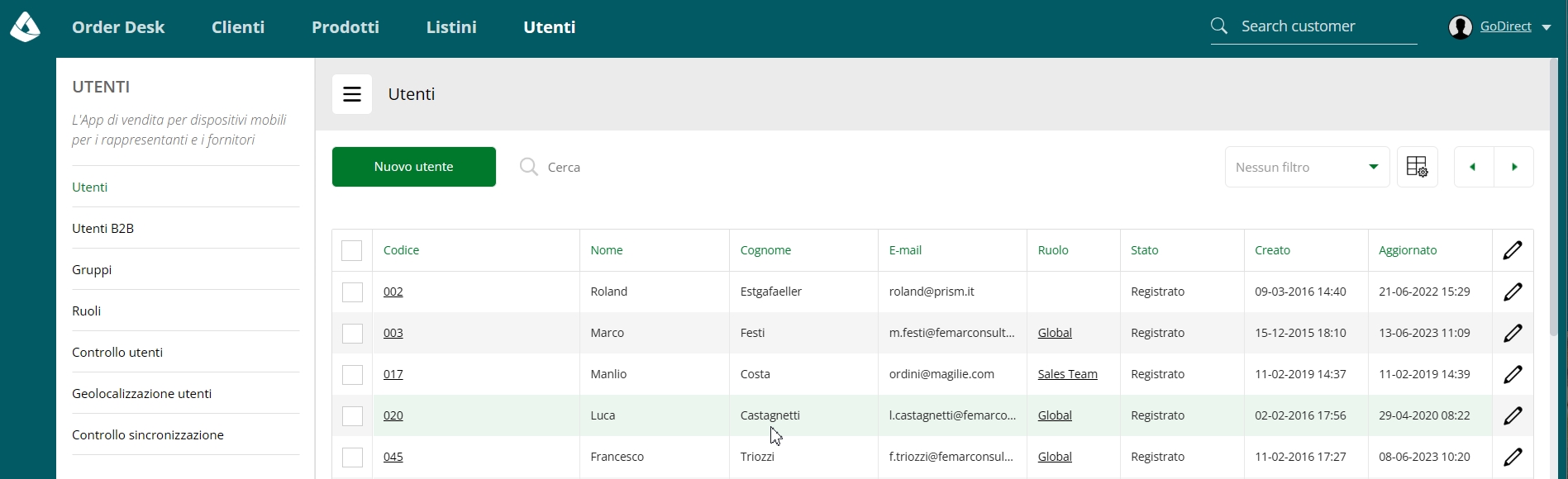Sort the table by Codice column
Viewport: 1568px width, 479px height.
(x=401, y=250)
